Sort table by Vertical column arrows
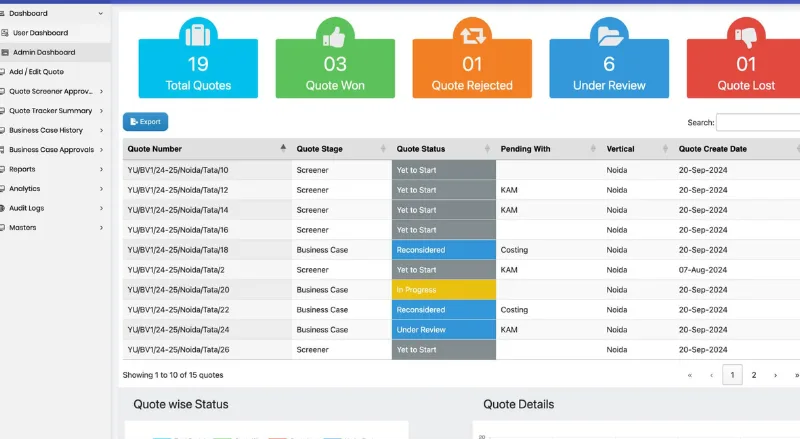The height and width of the screenshot is (439, 800). click(x=665, y=149)
